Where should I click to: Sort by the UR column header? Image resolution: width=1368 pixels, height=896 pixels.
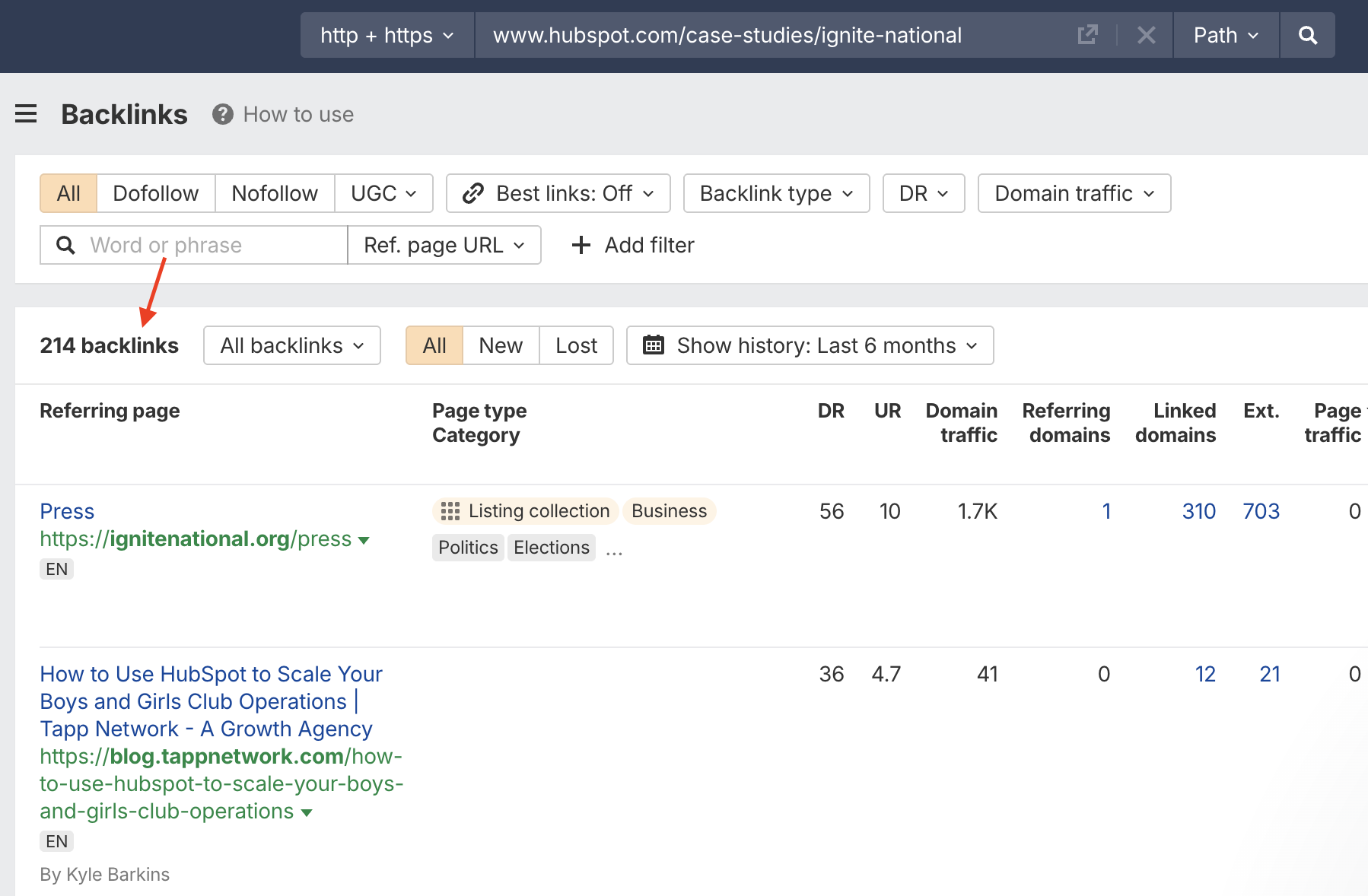887,411
